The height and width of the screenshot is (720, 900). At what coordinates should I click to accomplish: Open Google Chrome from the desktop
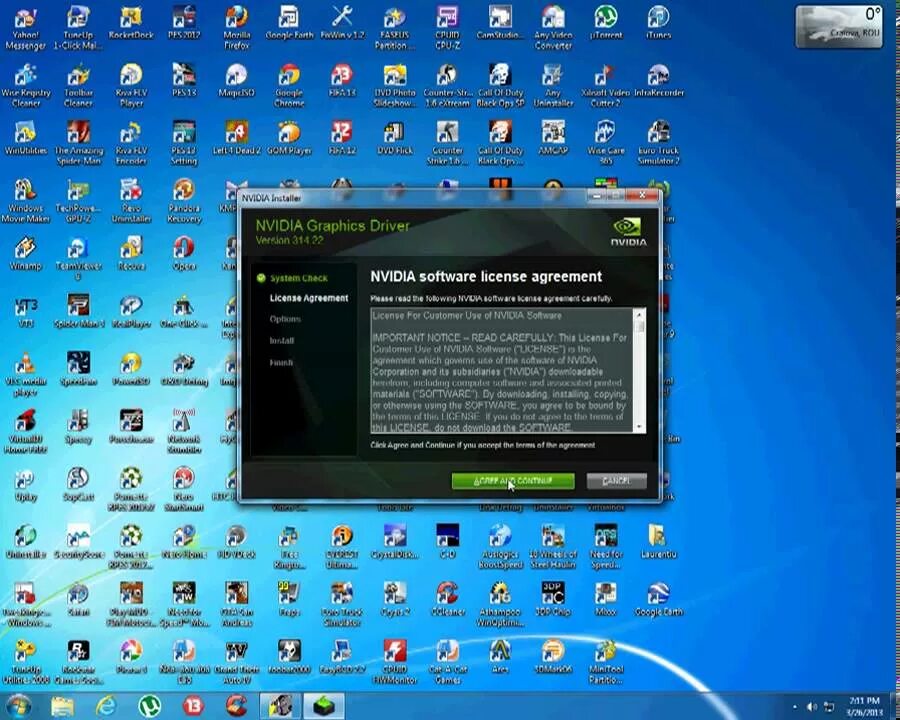coord(288,80)
